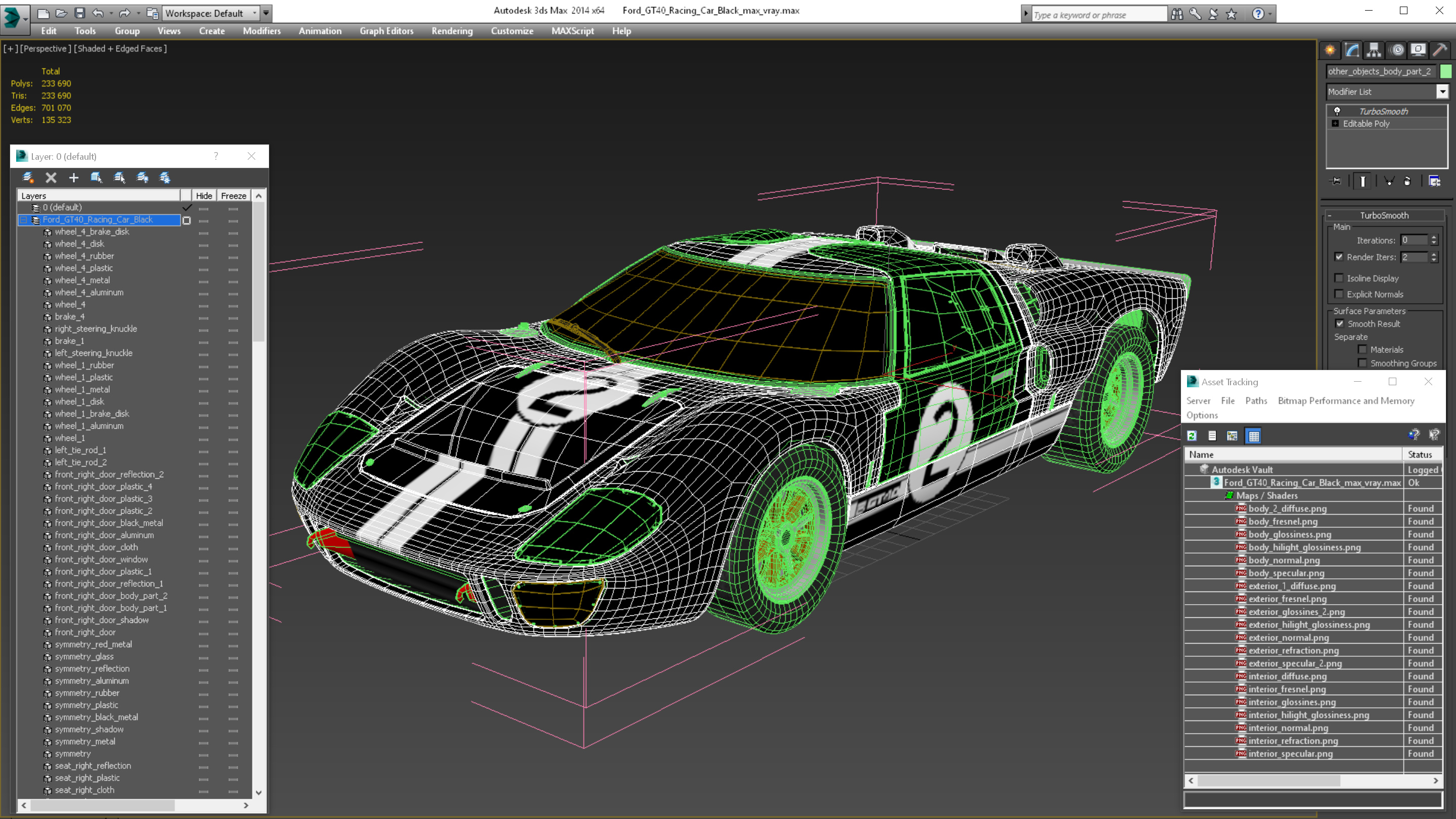This screenshot has width=1456, height=819.
Task: Click Add Selected Objects to Layer plus icon
Action: pyautogui.click(x=73, y=177)
